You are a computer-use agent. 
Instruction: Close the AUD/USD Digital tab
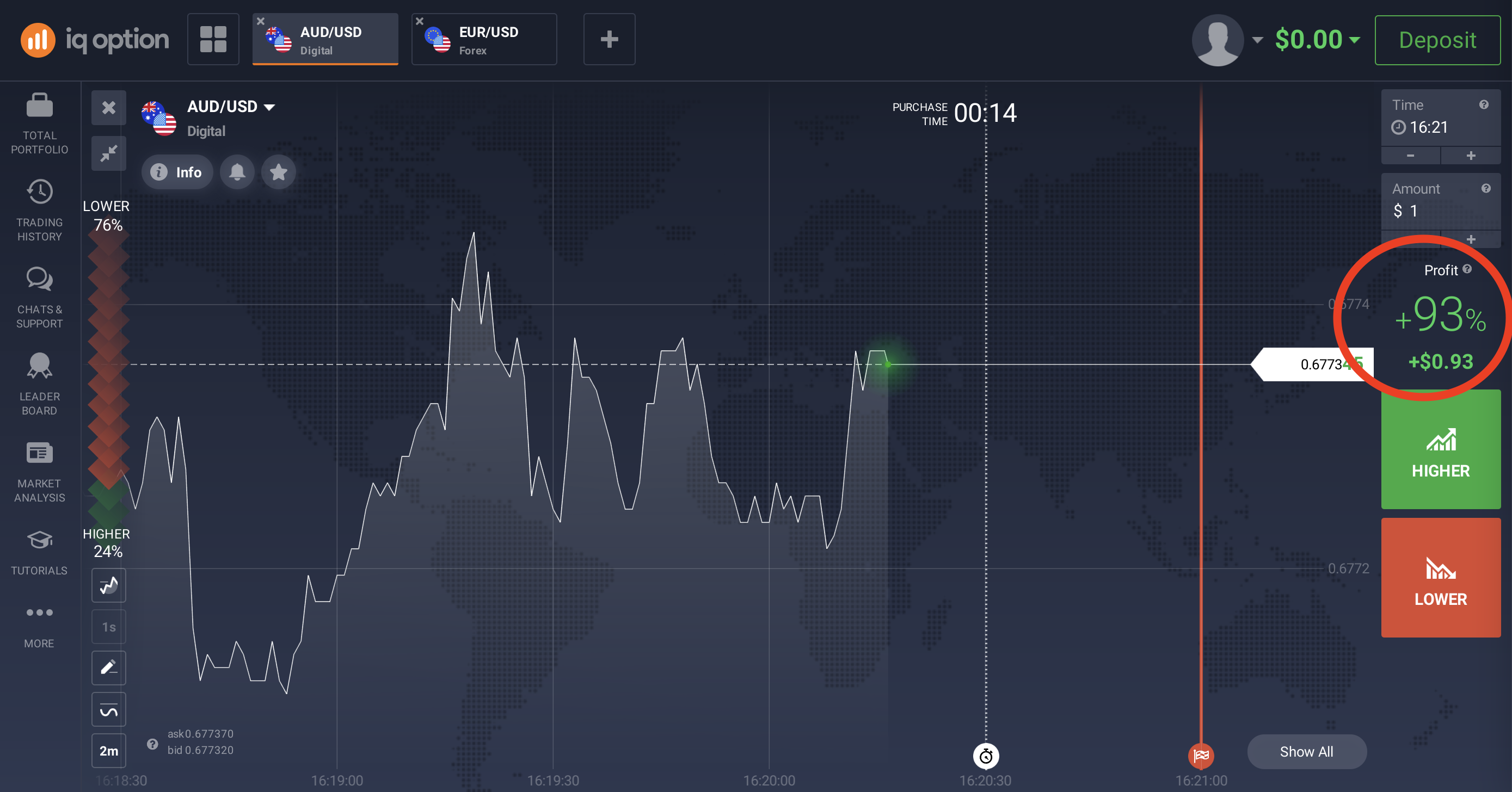tap(261, 21)
